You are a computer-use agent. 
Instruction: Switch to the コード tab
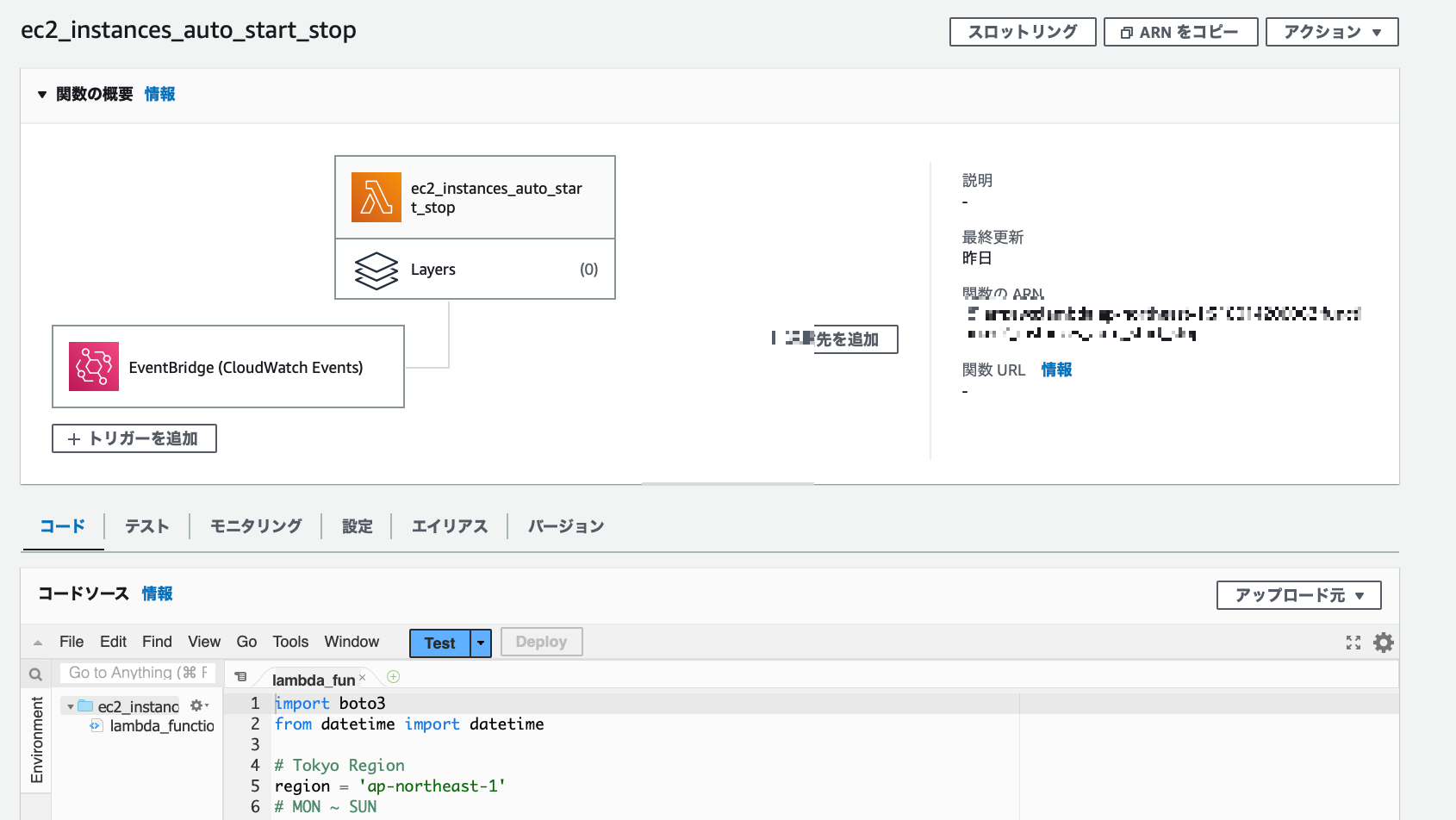pos(63,526)
